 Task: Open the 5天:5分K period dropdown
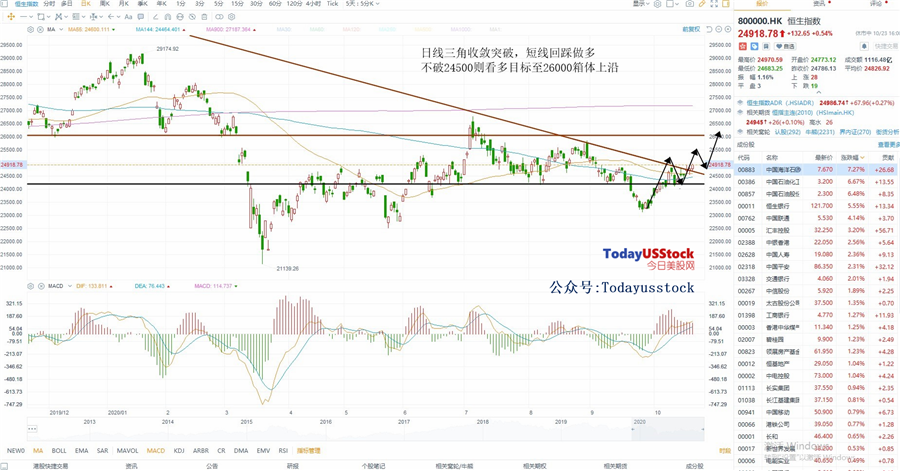click(363, 3)
